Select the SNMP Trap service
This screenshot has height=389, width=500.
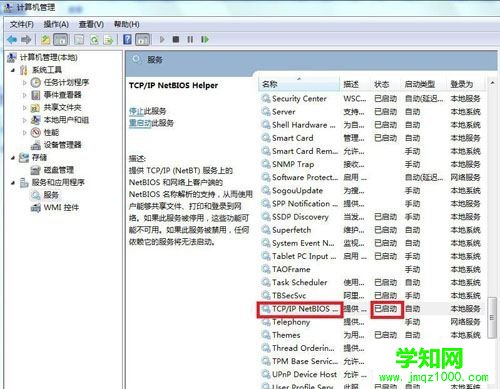[x=371, y=164]
